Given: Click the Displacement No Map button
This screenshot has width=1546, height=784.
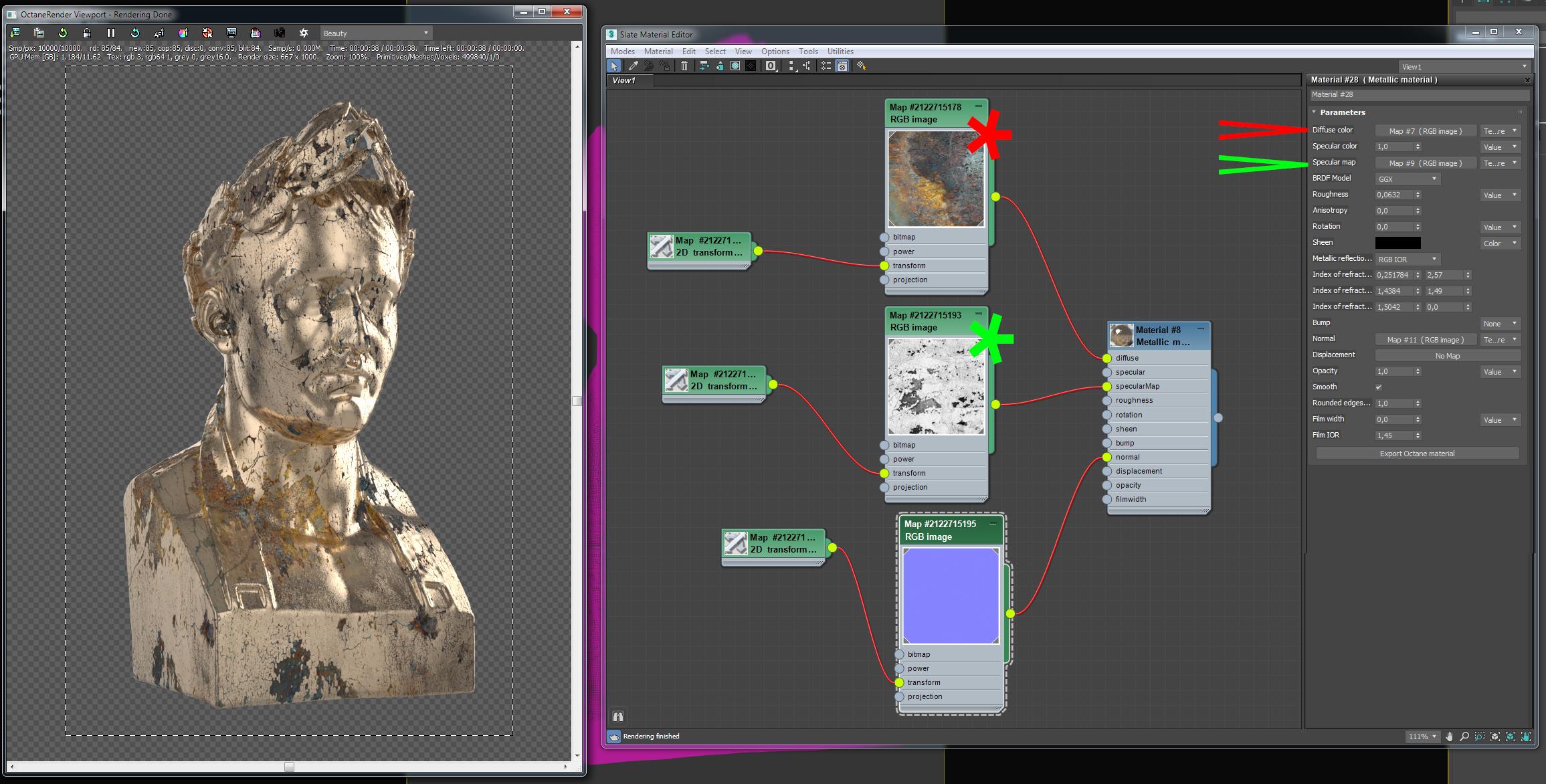Looking at the screenshot, I should (1447, 356).
